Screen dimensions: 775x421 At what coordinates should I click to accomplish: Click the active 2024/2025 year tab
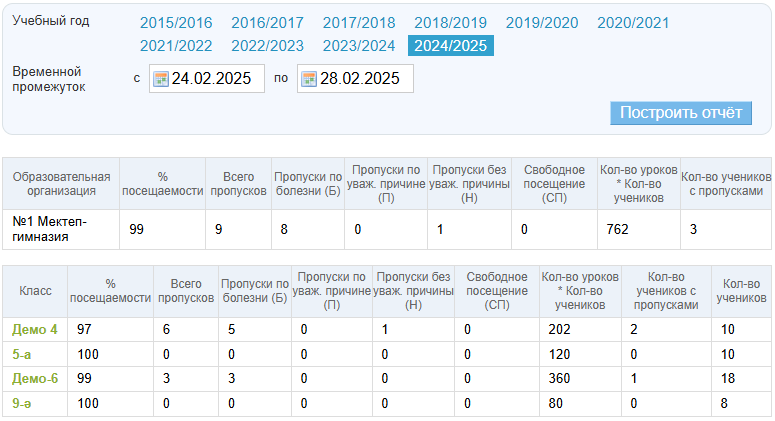coord(450,45)
